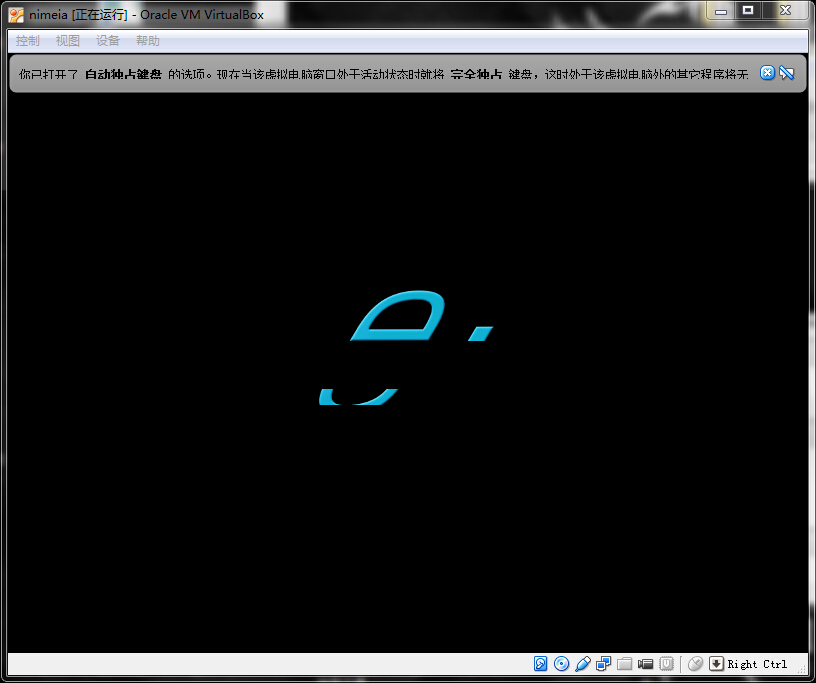This screenshot has width=816, height=683.
Task: Click the Right Ctrl host key label
Action: [757, 664]
